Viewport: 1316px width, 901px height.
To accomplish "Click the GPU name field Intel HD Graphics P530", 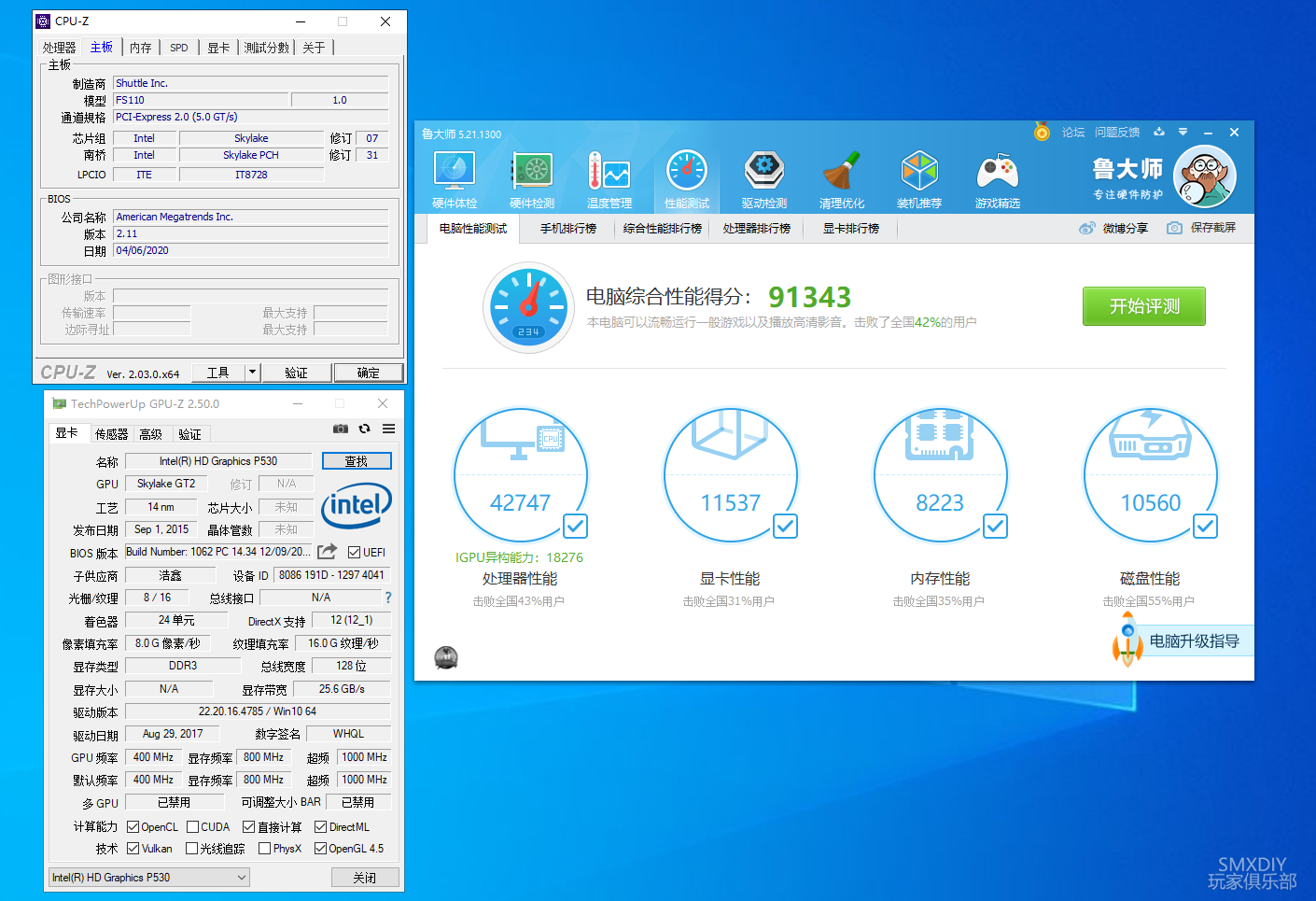I will point(218,461).
